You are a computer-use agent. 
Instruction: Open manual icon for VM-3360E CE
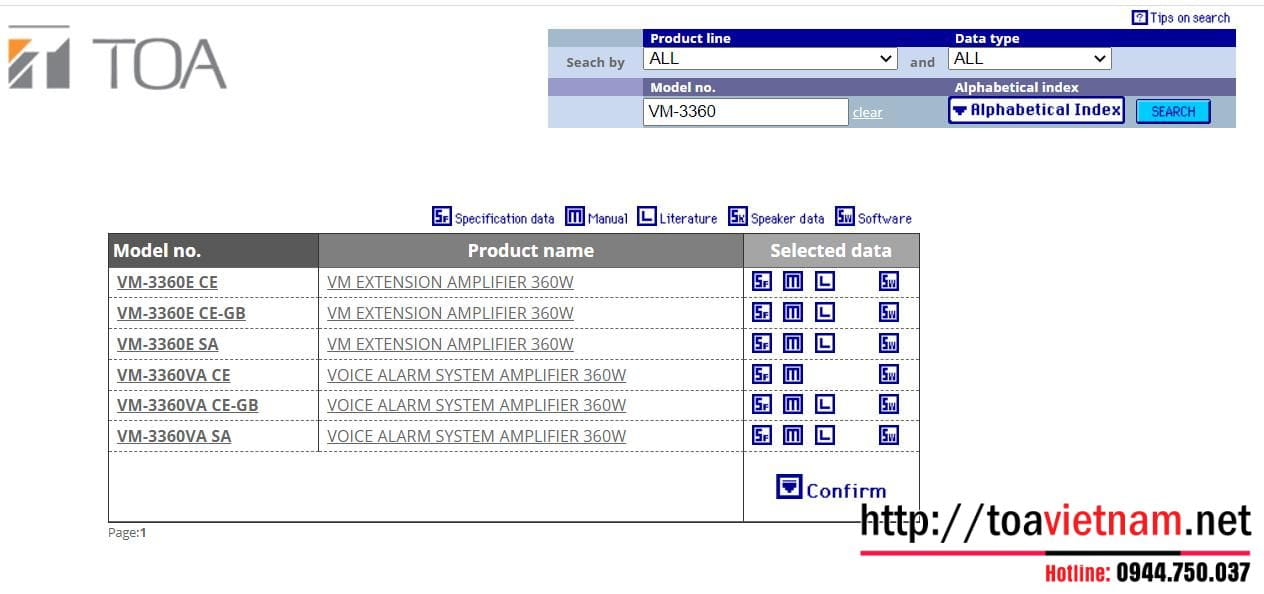coord(793,282)
